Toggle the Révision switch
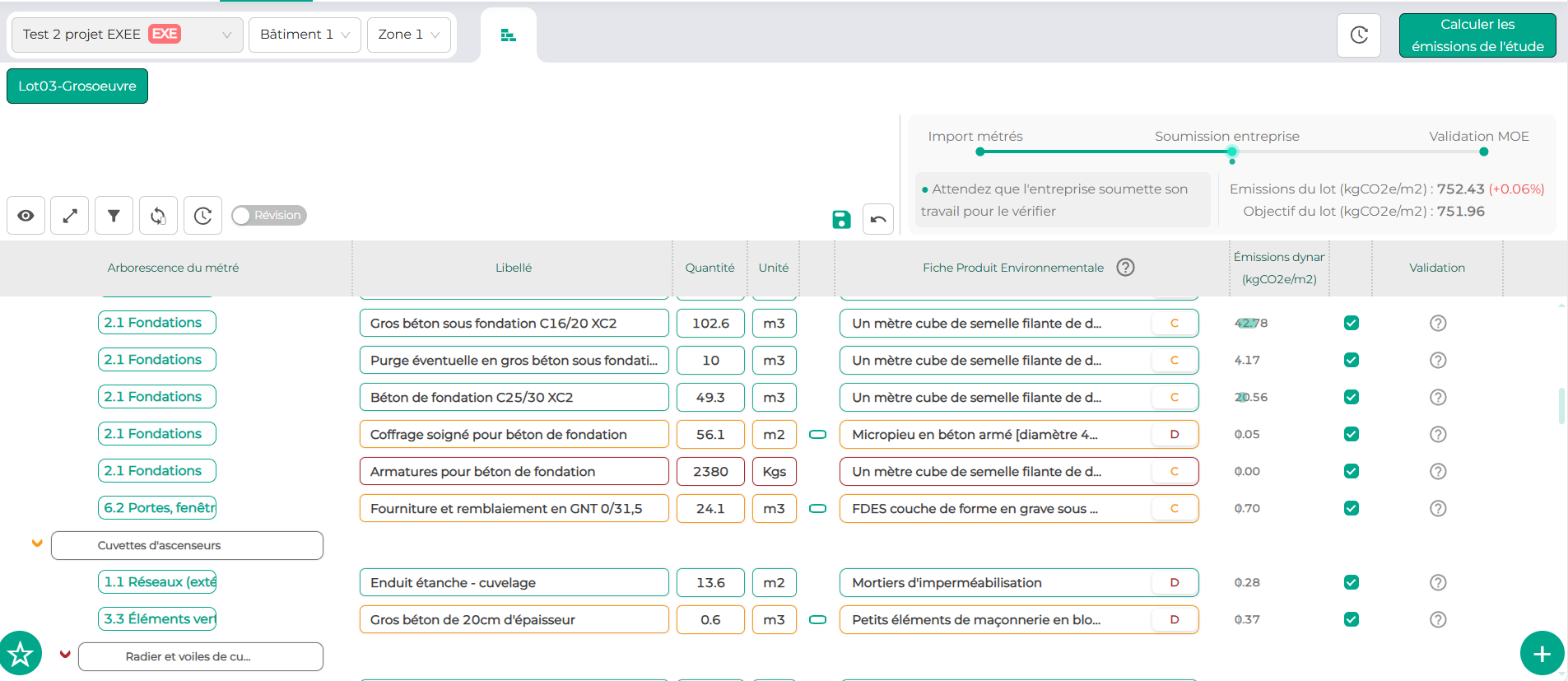1568x681 pixels. tap(268, 216)
